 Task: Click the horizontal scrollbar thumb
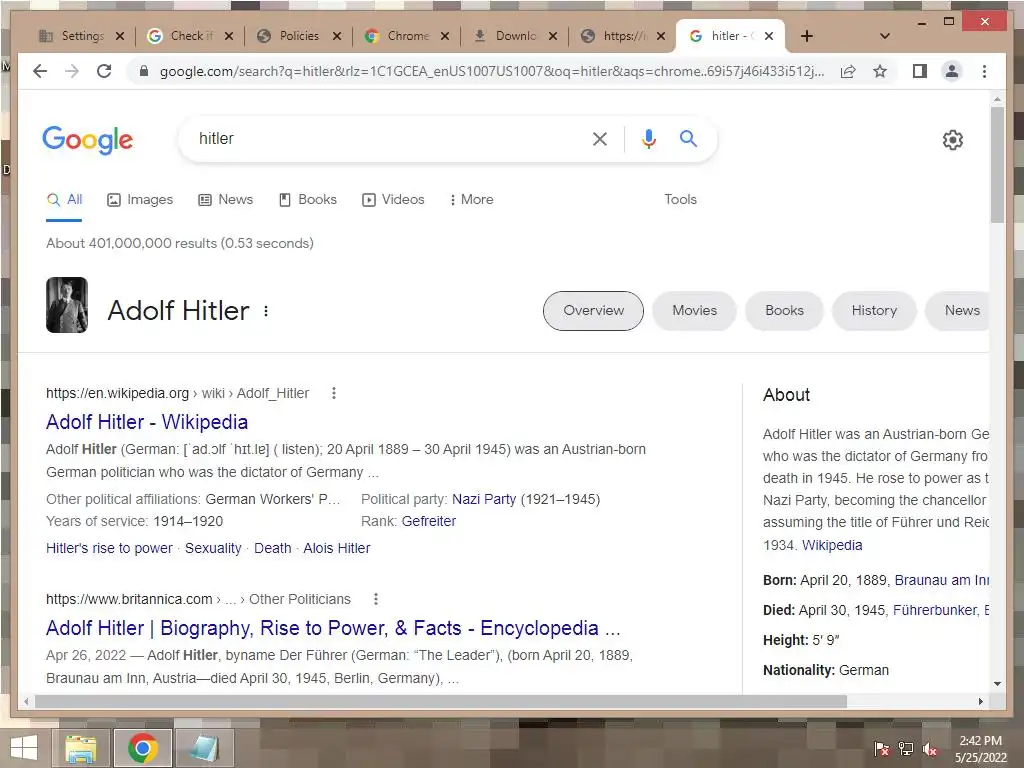441,701
